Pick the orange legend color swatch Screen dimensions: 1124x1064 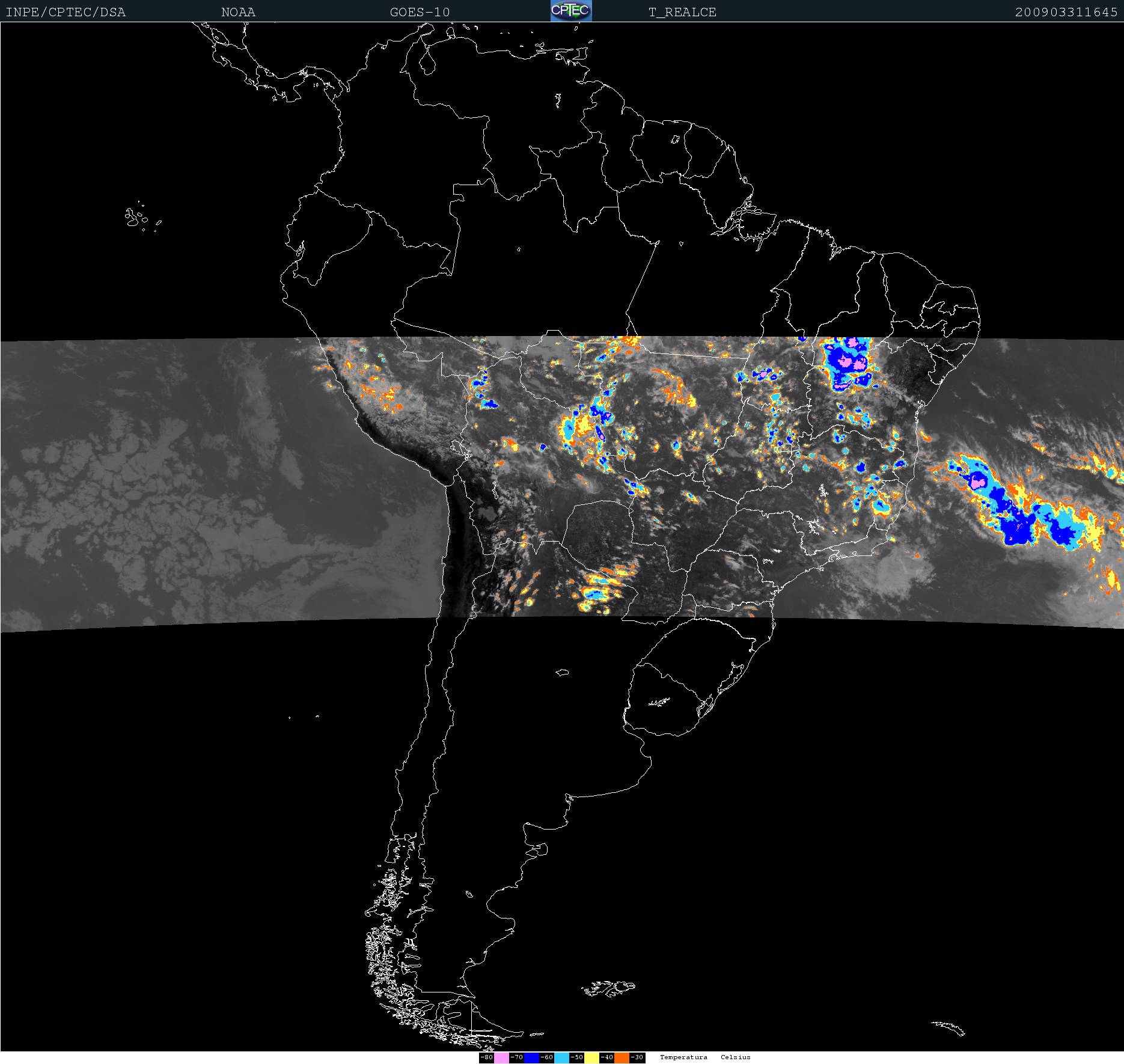[x=622, y=1057]
